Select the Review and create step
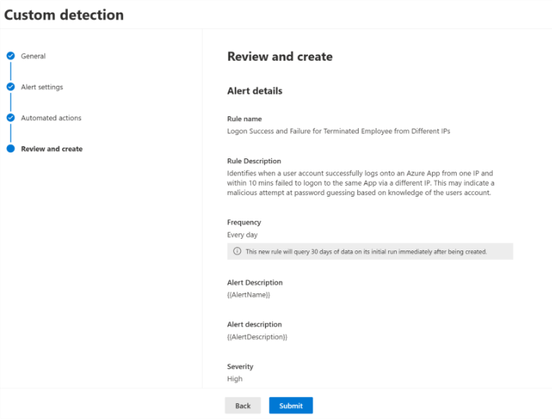 [x=52, y=149]
